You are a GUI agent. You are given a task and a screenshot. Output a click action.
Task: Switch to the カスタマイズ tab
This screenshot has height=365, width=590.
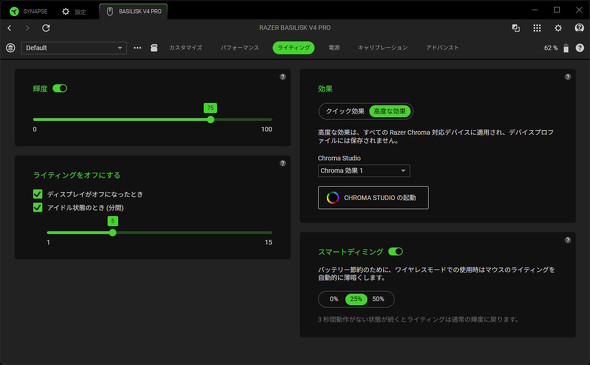click(x=186, y=48)
